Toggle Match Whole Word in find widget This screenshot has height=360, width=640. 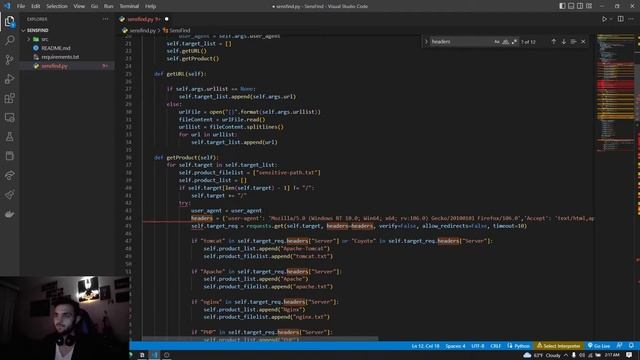point(506,42)
